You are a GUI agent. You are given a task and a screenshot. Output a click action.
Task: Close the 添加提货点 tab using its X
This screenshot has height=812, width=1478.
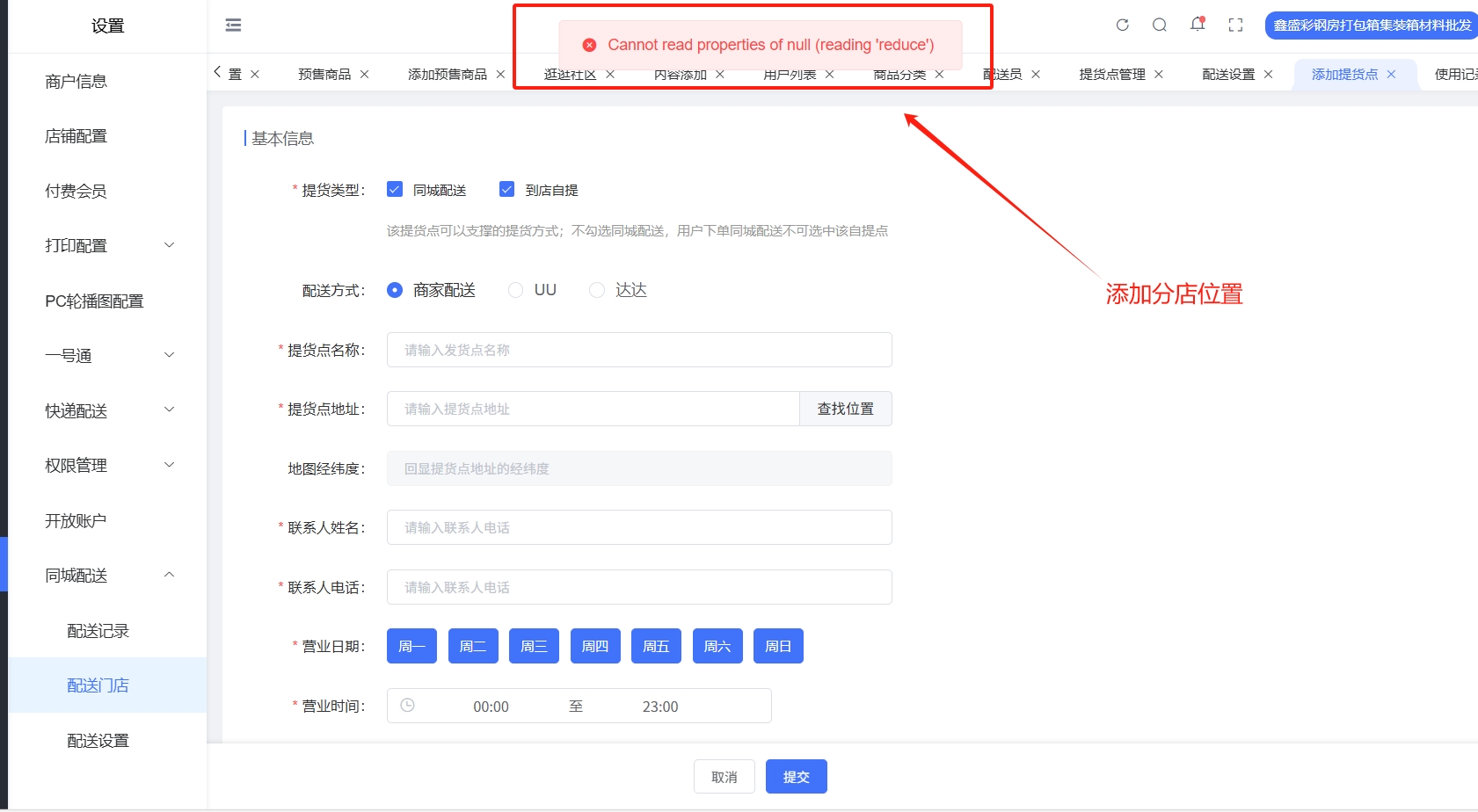point(1391,75)
